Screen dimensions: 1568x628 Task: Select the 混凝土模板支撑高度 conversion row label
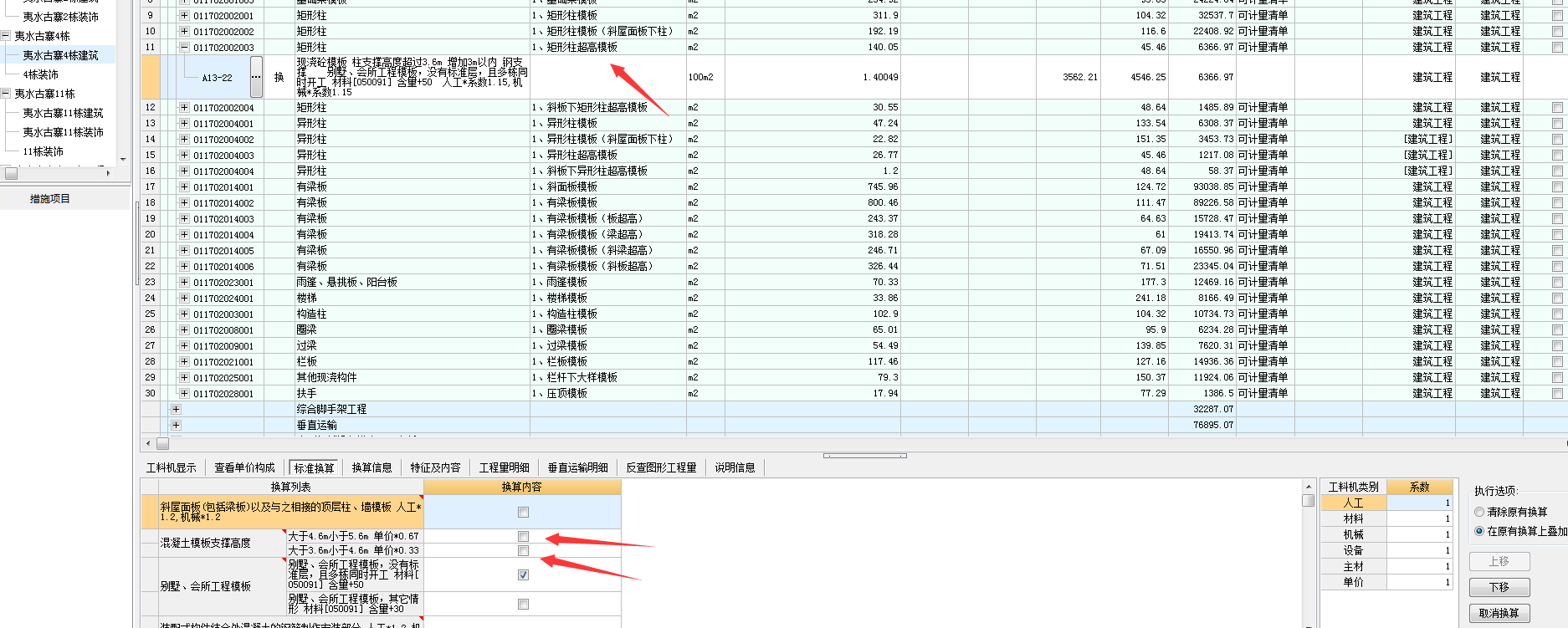coord(222,544)
